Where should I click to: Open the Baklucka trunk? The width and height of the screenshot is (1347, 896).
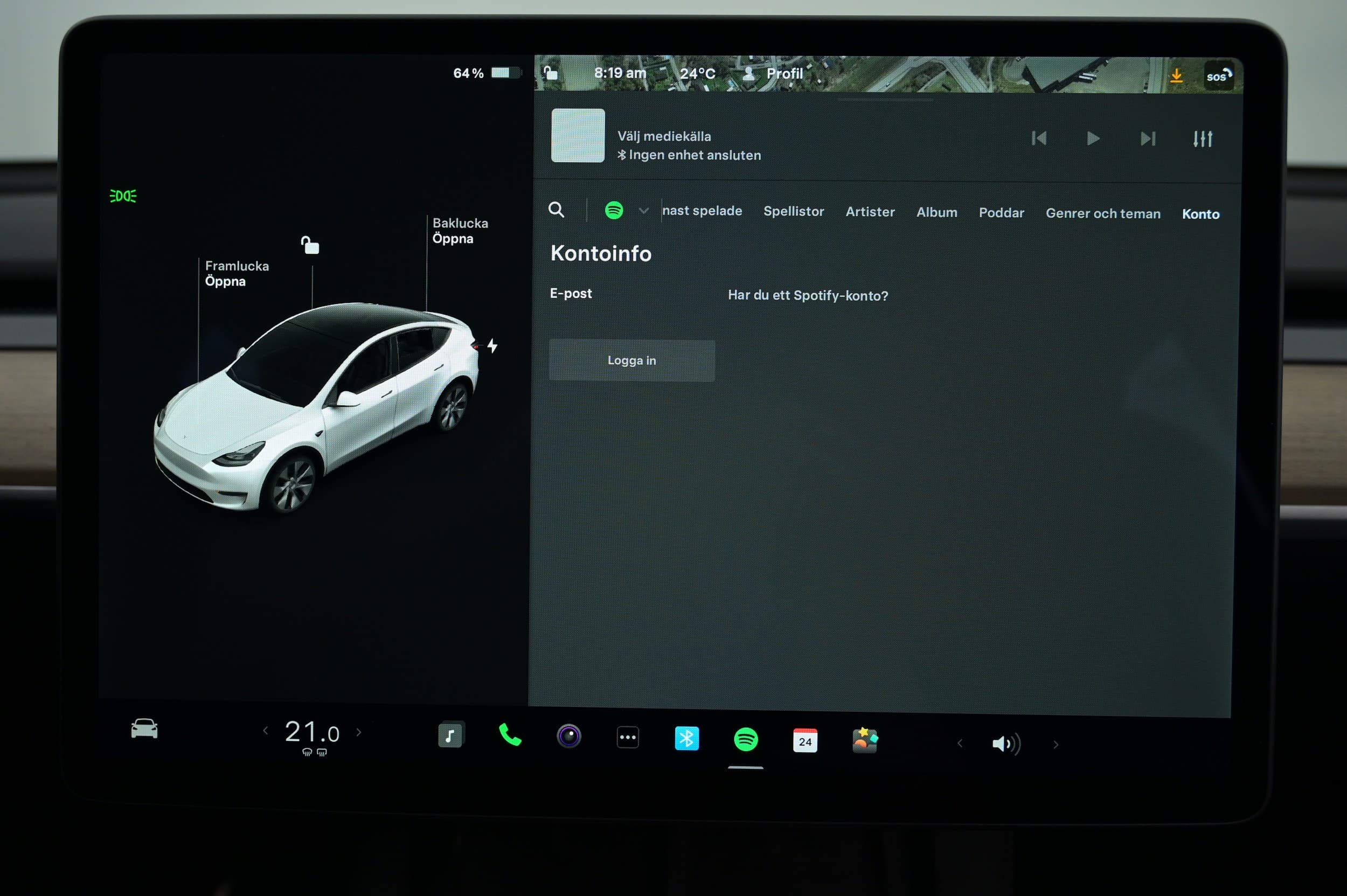(460, 231)
